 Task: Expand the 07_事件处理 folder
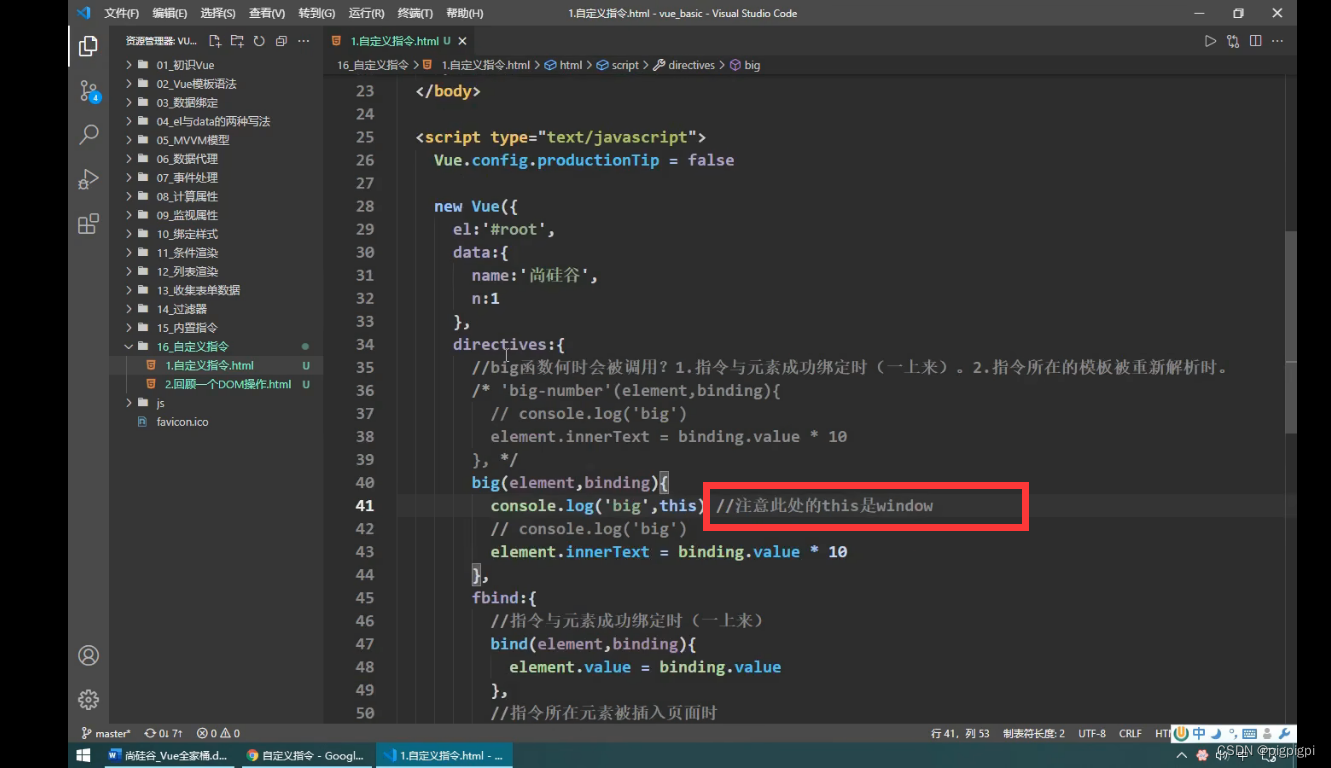click(x=216, y=177)
